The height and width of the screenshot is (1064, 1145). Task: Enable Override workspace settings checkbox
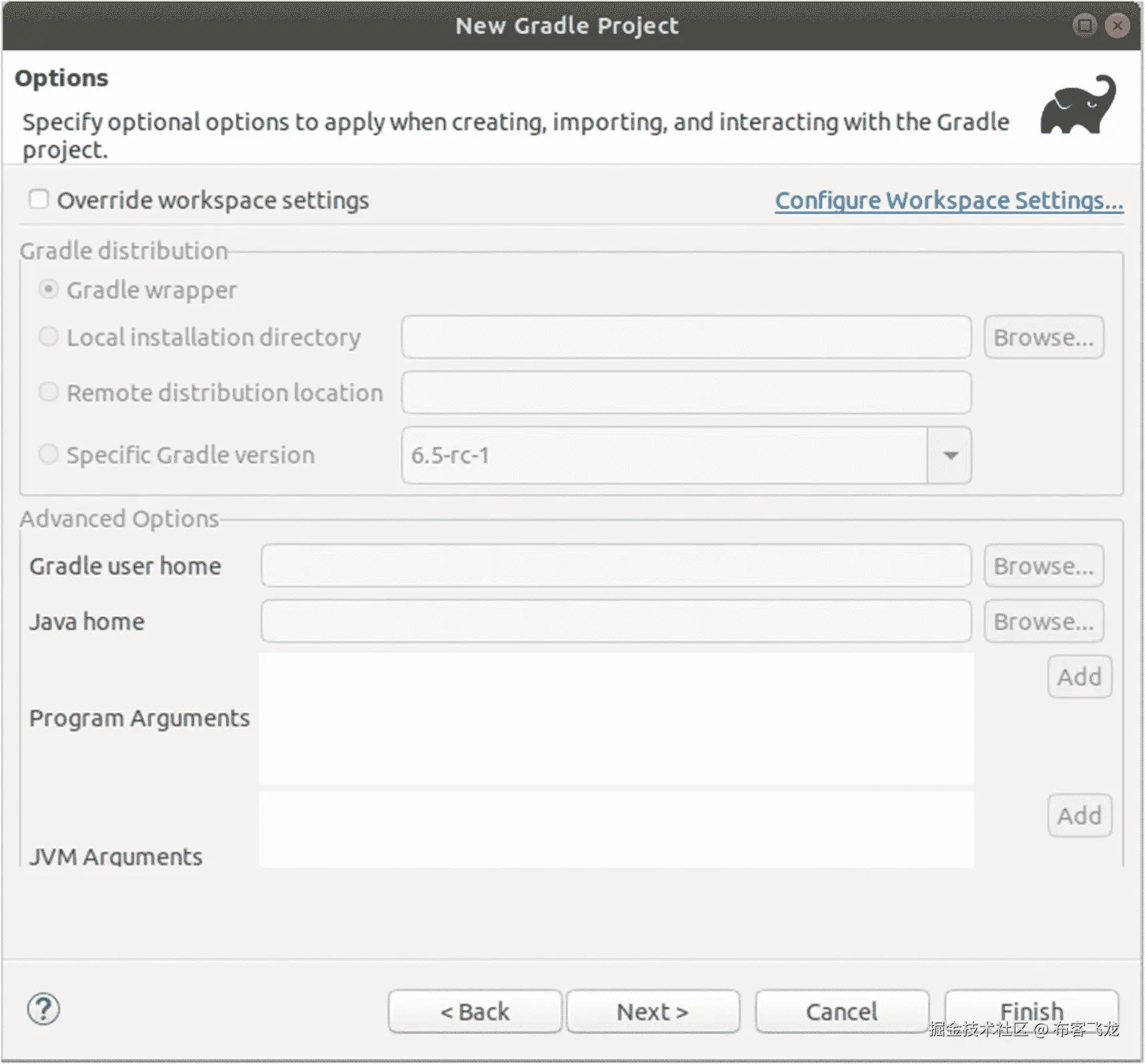(39, 199)
